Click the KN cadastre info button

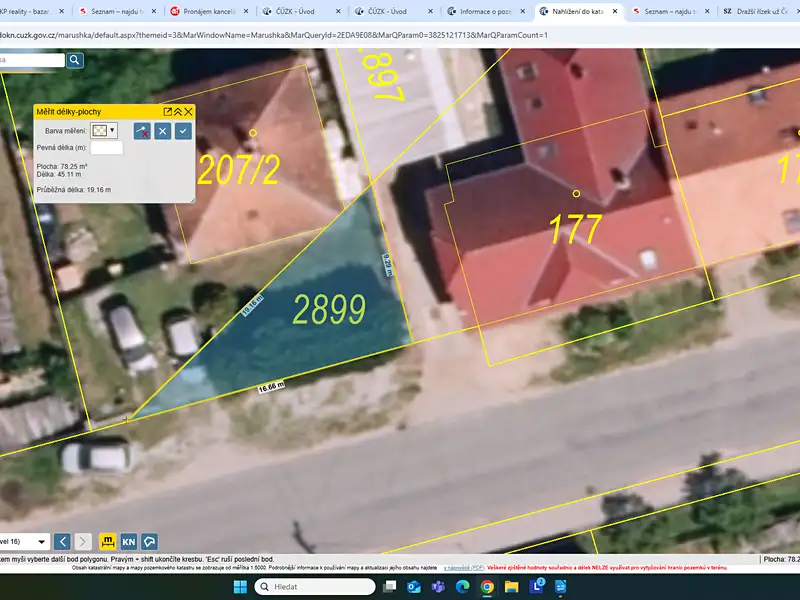129,541
